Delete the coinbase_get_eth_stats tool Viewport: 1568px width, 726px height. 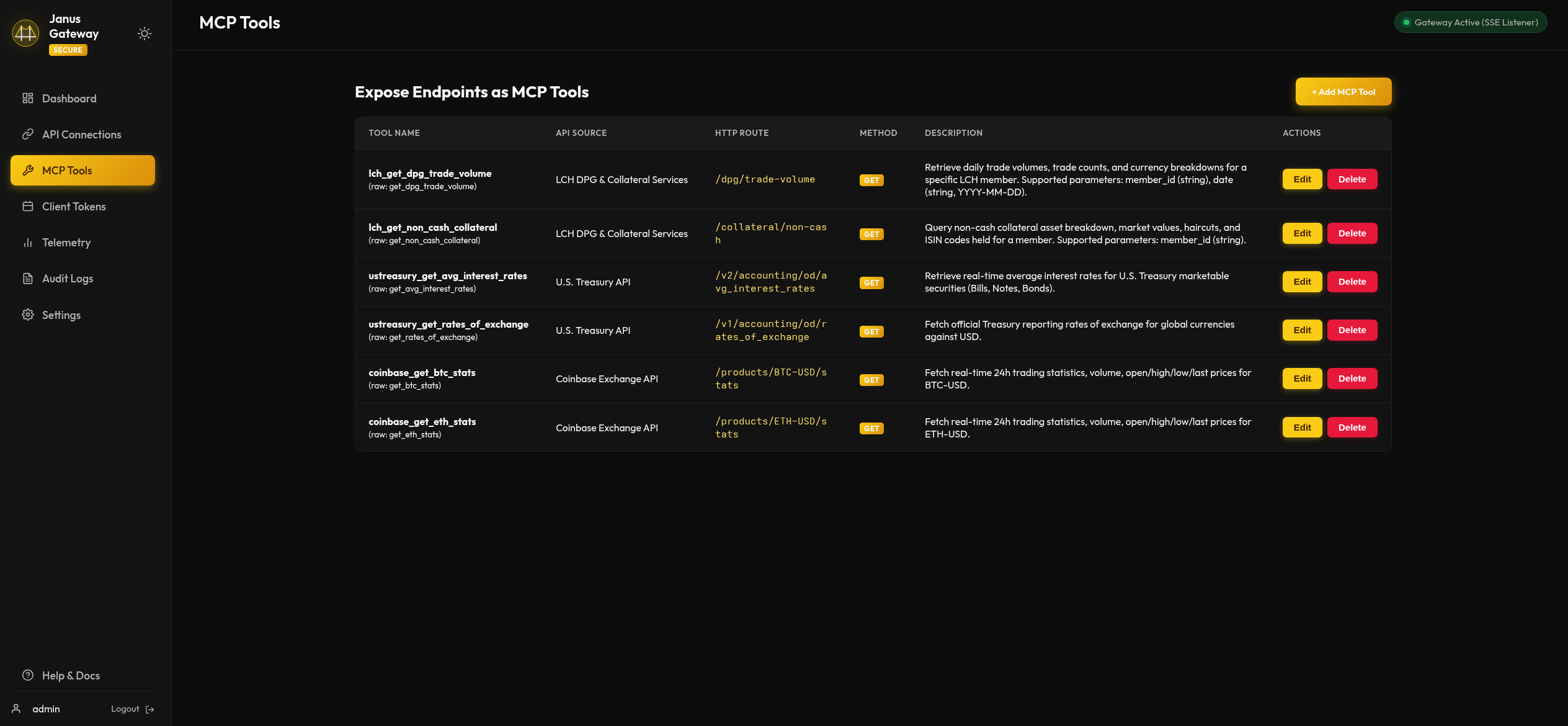(x=1352, y=427)
